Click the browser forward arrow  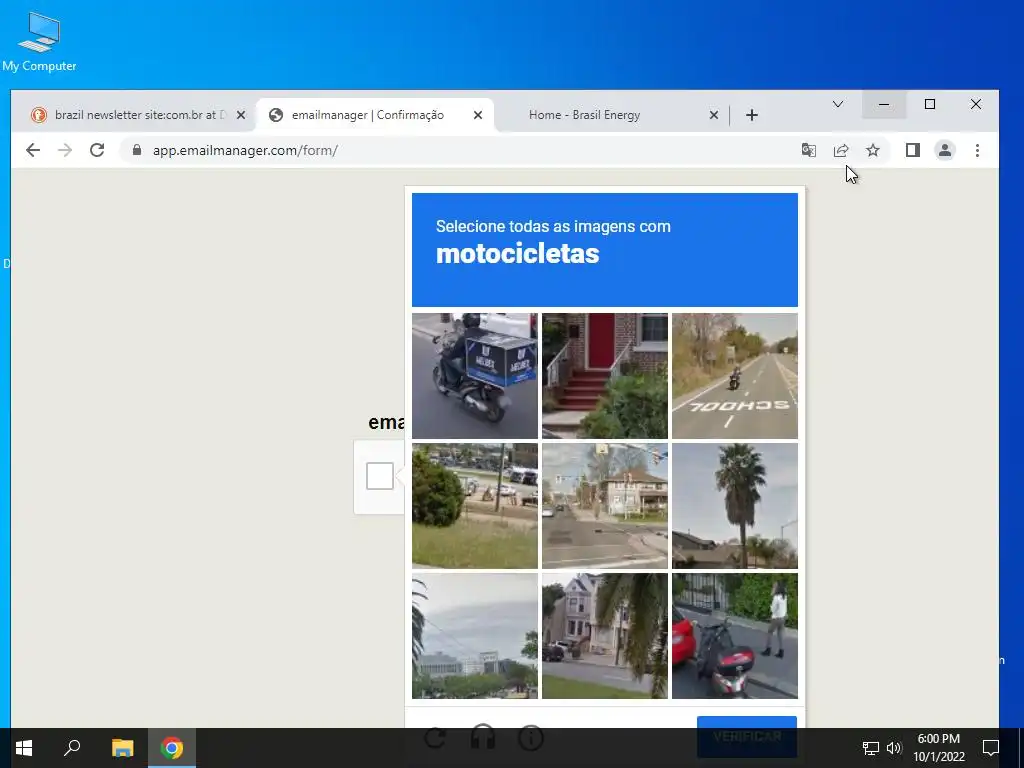(65, 150)
